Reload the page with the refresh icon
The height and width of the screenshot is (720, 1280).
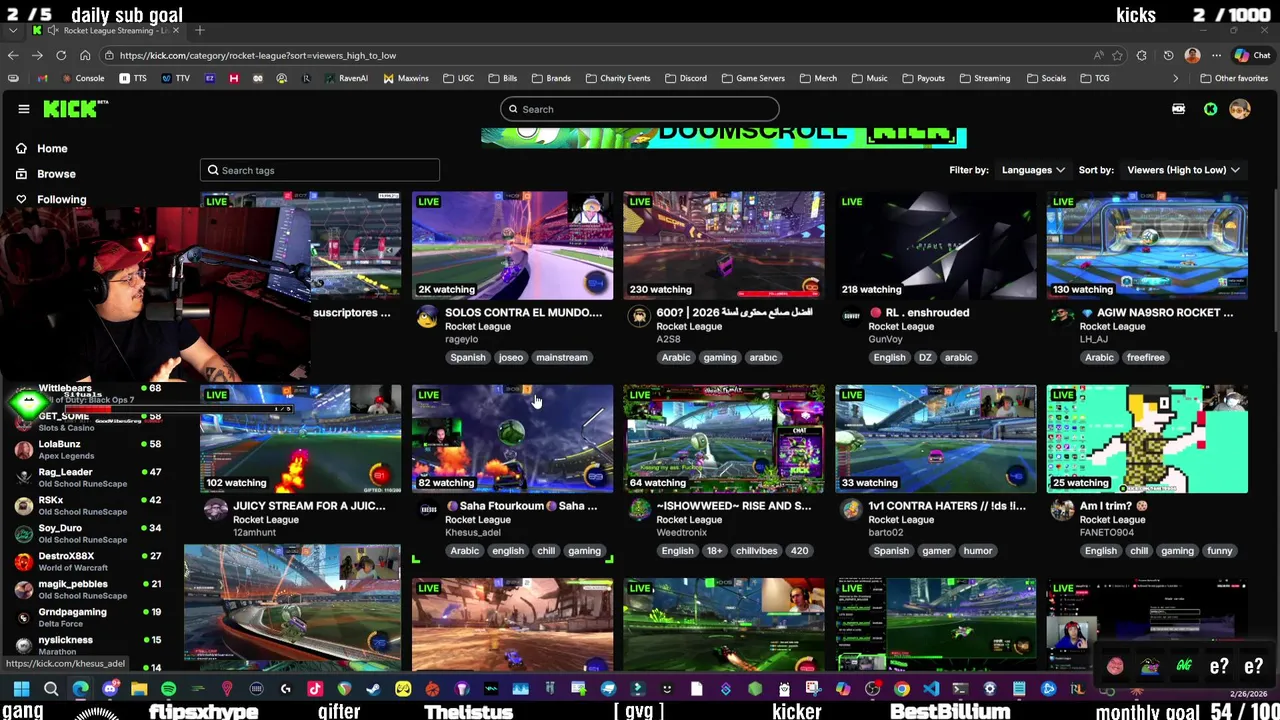pos(61,55)
